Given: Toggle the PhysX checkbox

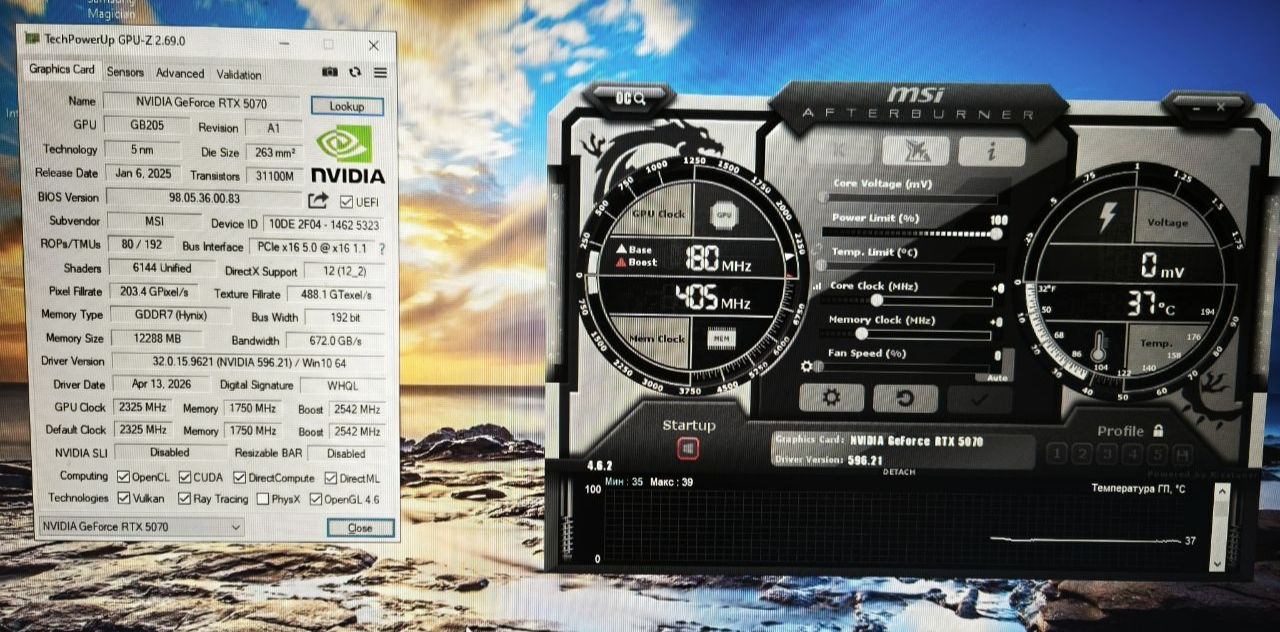Looking at the screenshot, I should coord(262,499).
